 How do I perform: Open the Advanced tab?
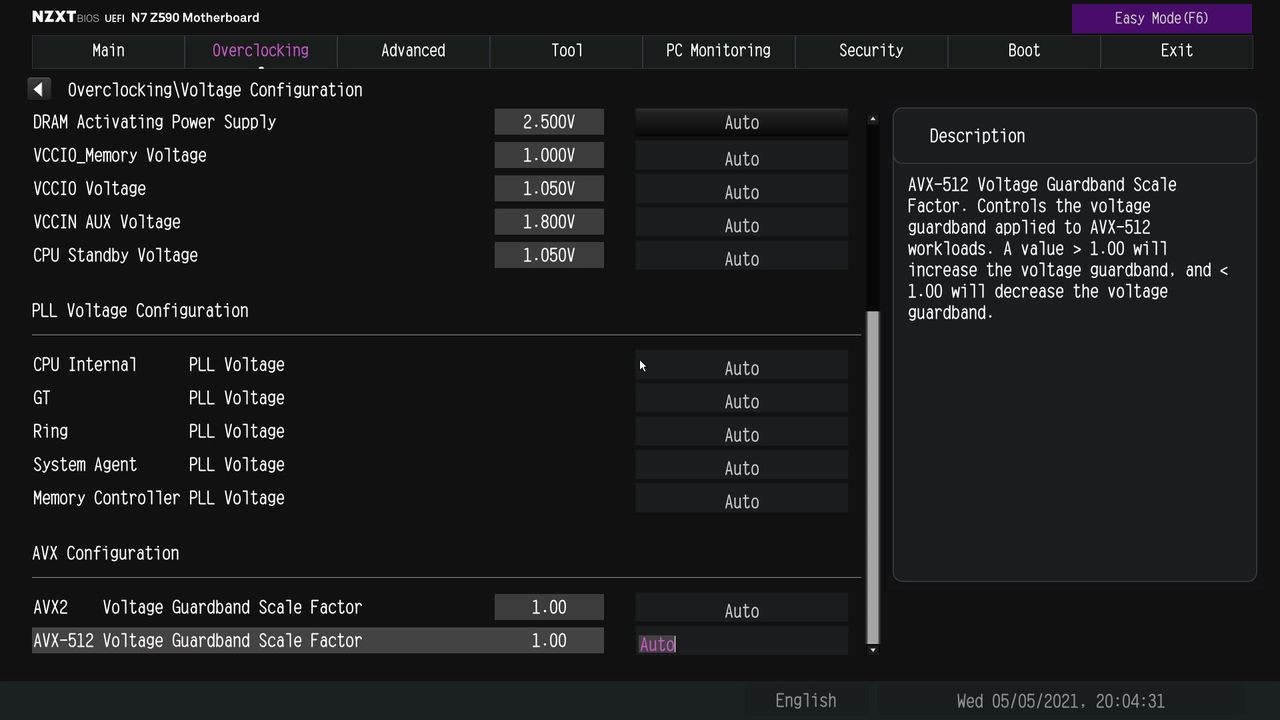coord(413,51)
